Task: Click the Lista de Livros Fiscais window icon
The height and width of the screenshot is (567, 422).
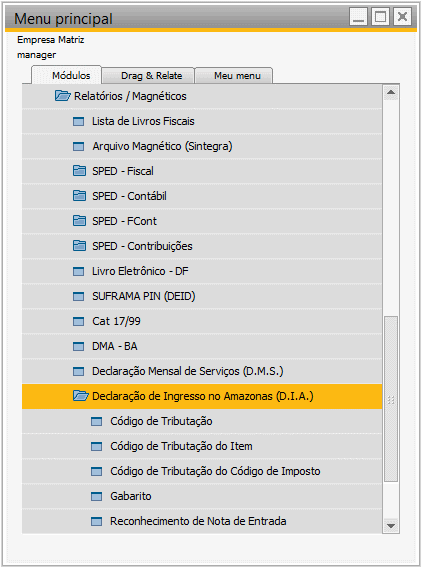Action: (78, 122)
